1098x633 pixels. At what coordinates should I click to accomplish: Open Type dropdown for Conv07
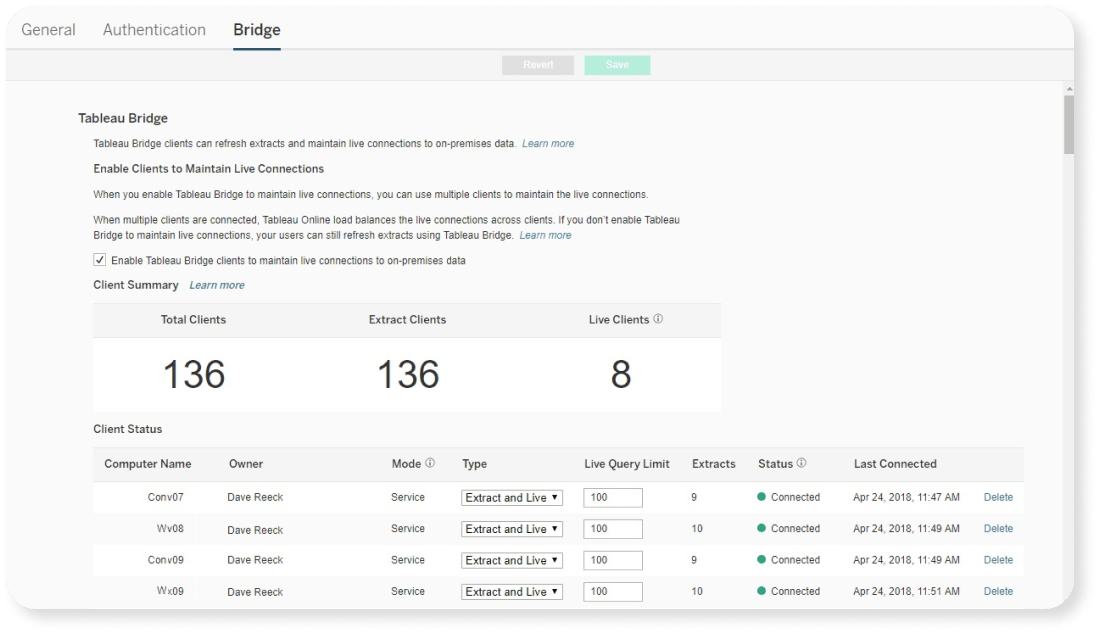512,498
